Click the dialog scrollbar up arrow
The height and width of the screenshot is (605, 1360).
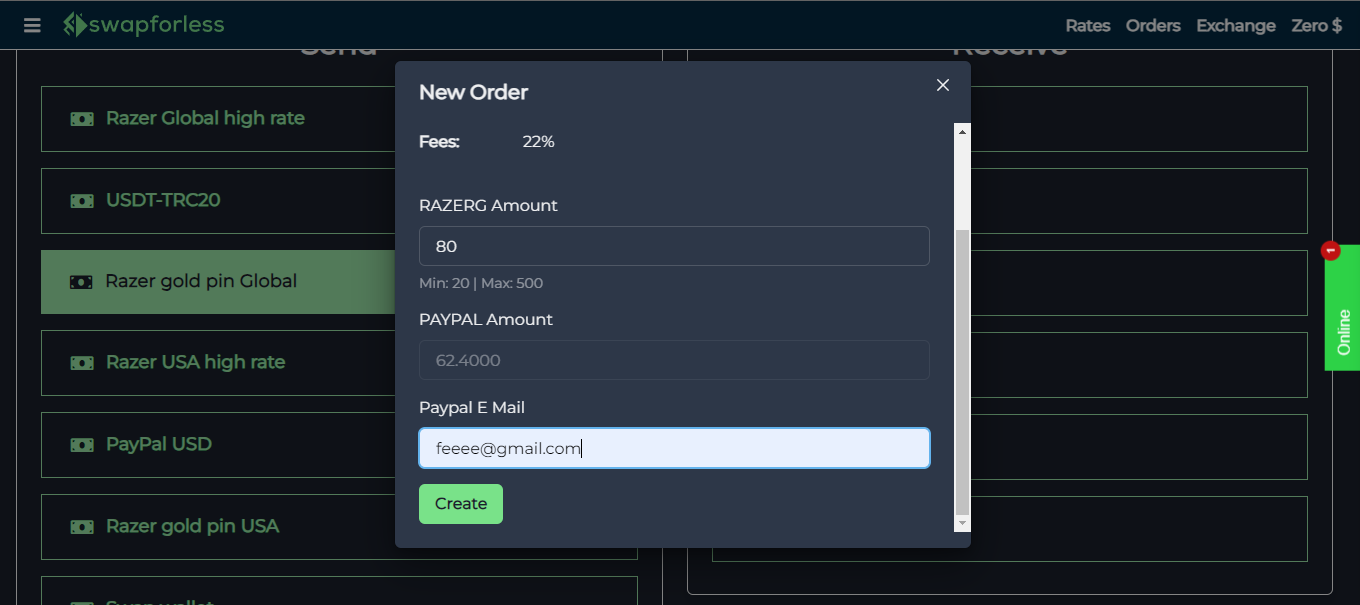click(x=962, y=131)
